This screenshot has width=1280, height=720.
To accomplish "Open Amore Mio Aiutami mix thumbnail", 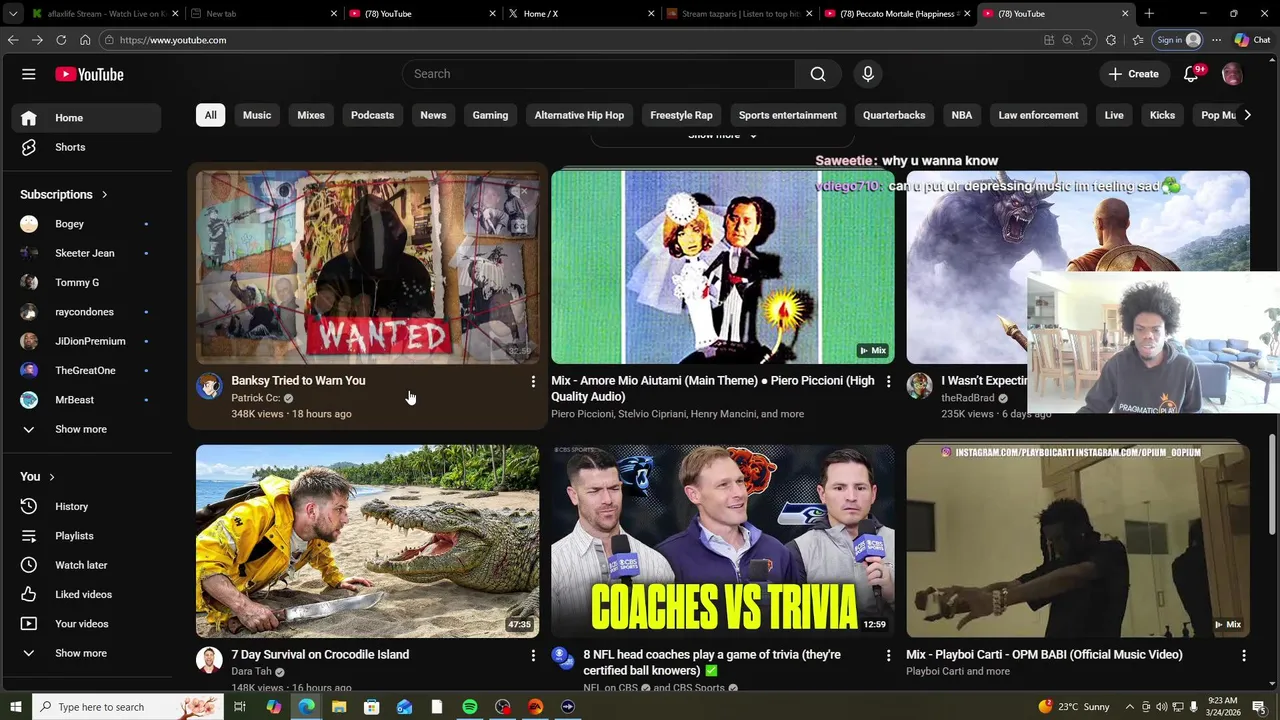I will pos(723,267).
